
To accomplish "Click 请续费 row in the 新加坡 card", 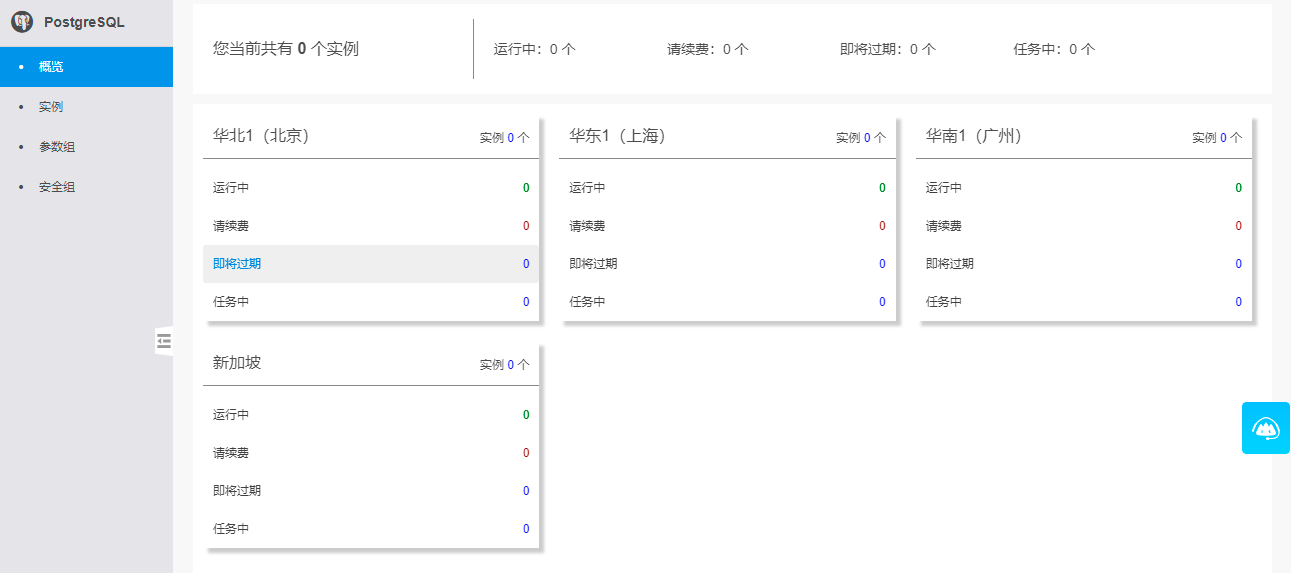I will pos(371,453).
